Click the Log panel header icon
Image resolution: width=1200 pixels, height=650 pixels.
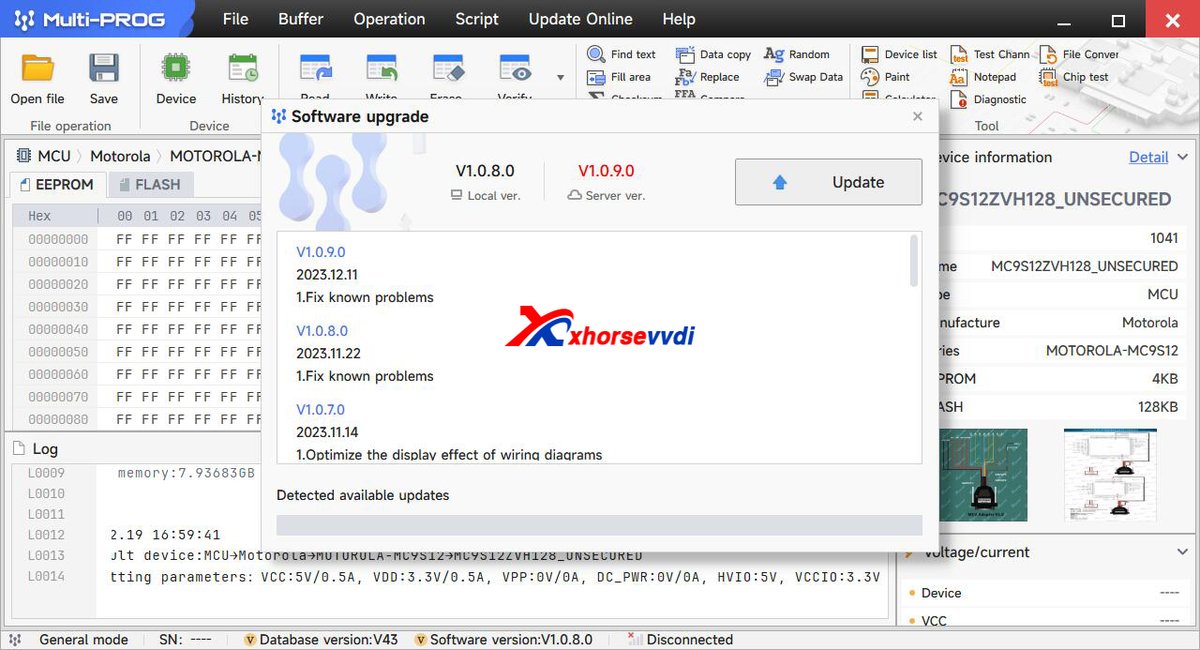pyautogui.click(x=20, y=449)
